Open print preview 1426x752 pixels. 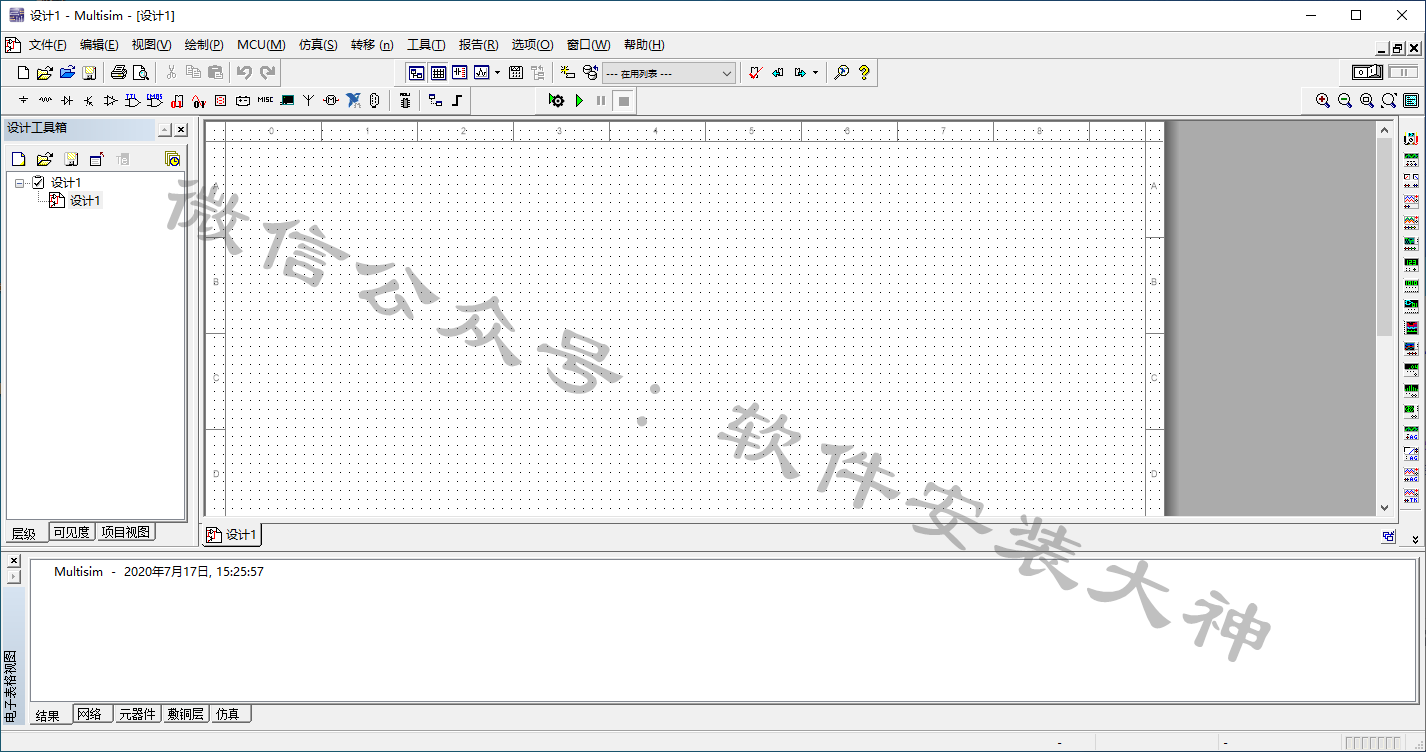141,72
